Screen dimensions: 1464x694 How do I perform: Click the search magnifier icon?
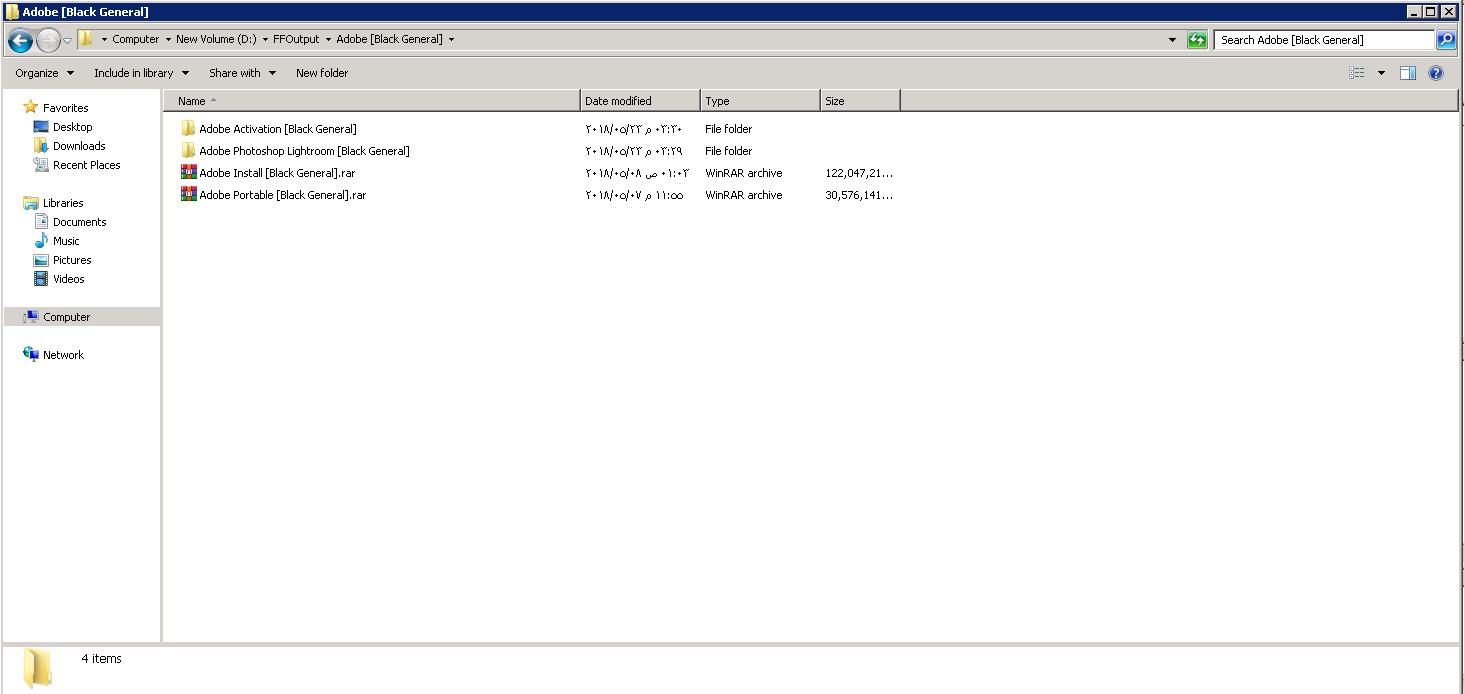pos(1446,40)
